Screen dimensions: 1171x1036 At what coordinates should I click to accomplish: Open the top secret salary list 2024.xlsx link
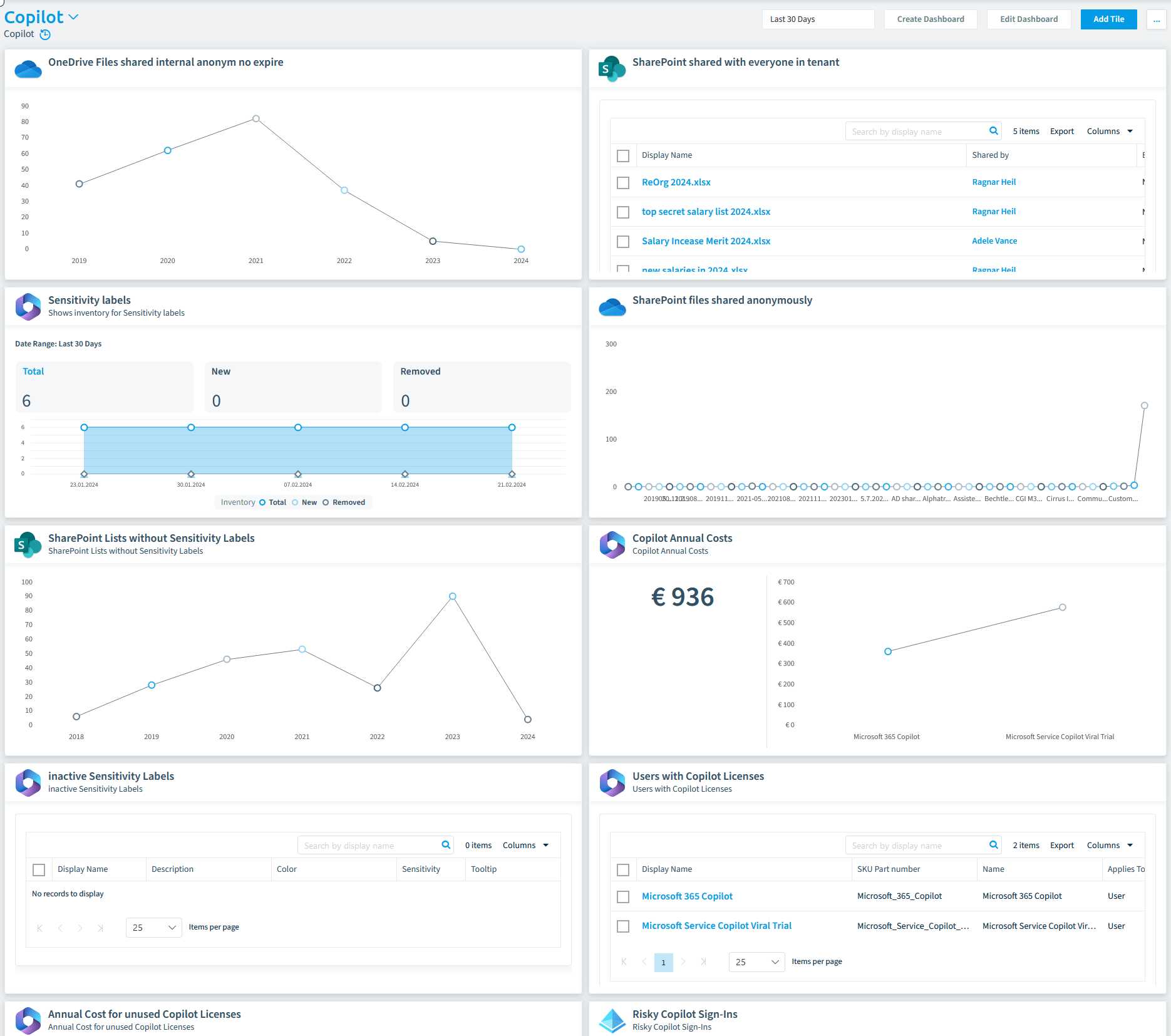[x=706, y=212]
